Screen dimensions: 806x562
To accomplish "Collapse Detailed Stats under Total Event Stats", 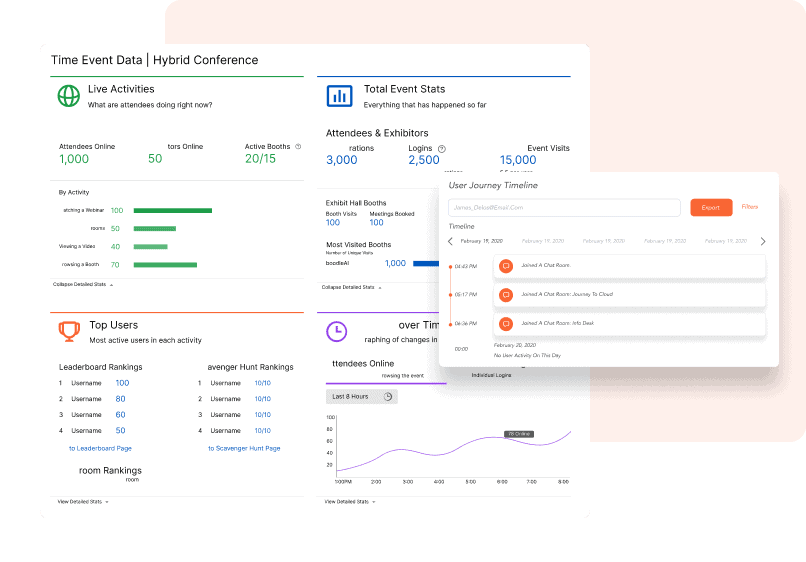I will point(350,287).
